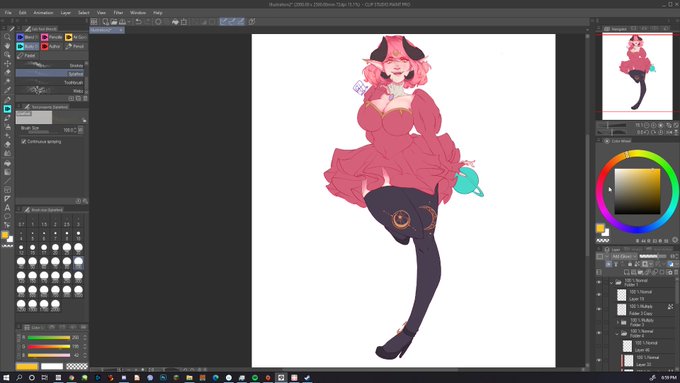Image resolution: width=680 pixels, height=383 pixels.
Task: Click Scale/Rotate transform icon in command bar
Action: pyautogui.click(x=184, y=22)
